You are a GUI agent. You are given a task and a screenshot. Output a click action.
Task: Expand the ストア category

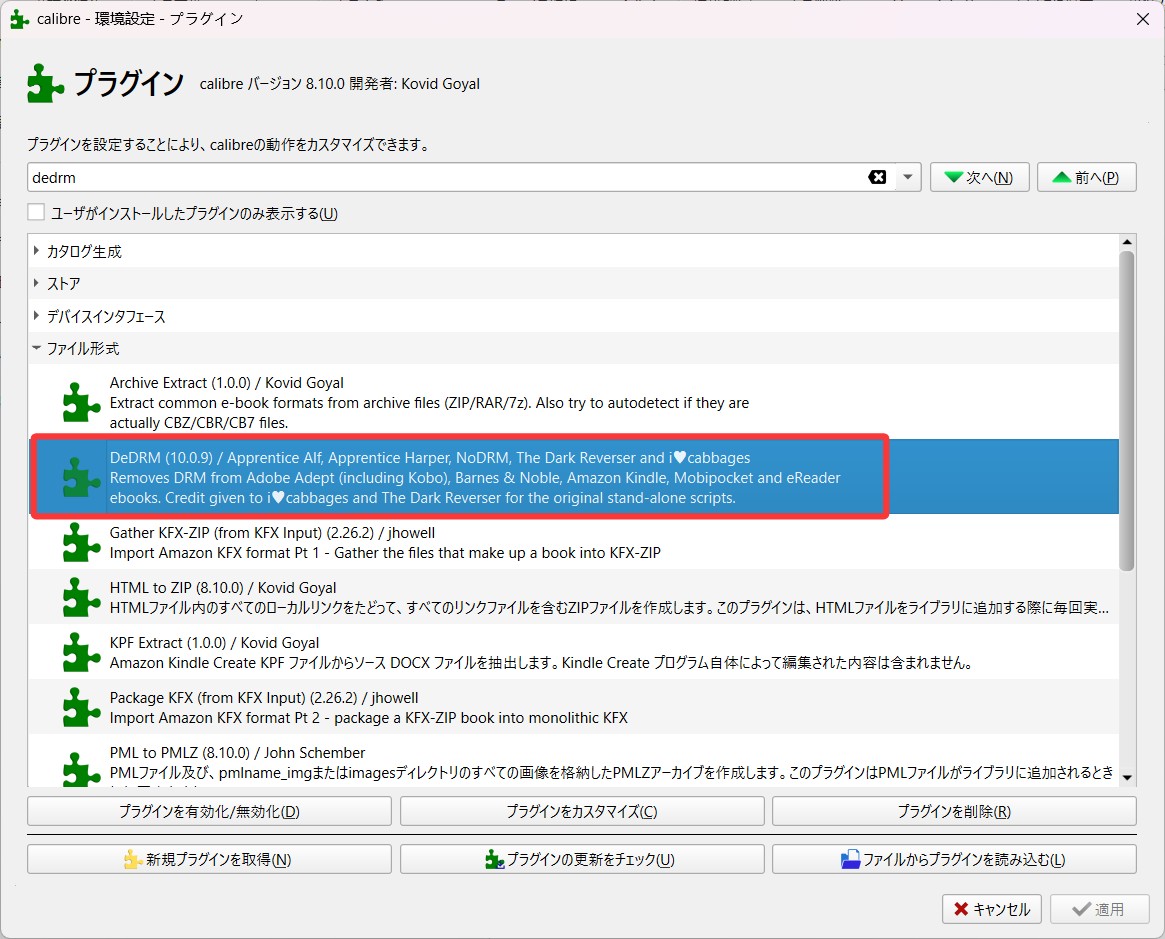point(37,284)
